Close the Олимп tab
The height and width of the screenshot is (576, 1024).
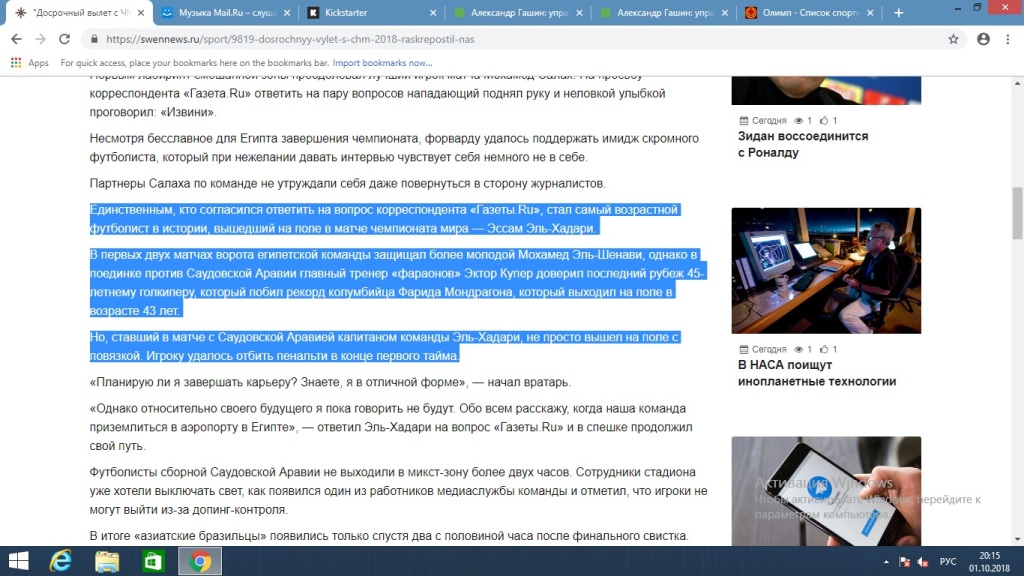[x=871, y=12]
